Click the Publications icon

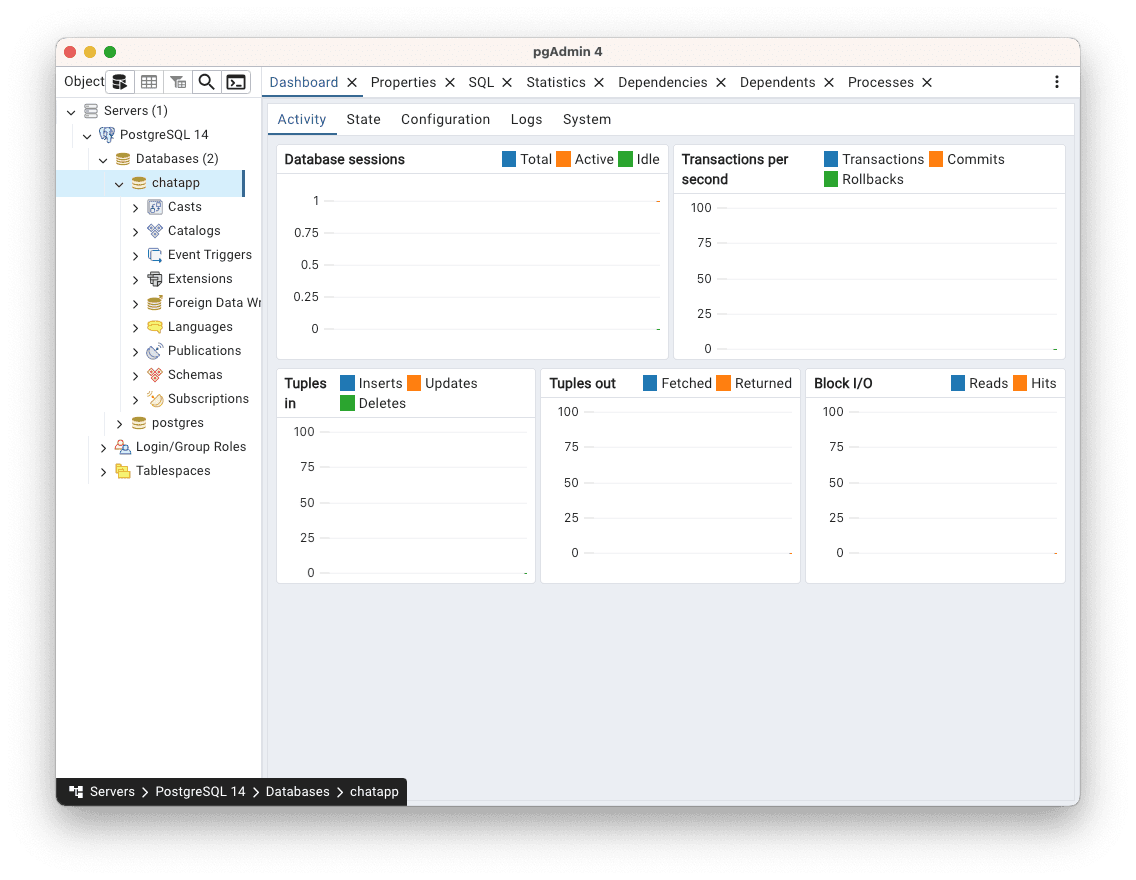154,351
